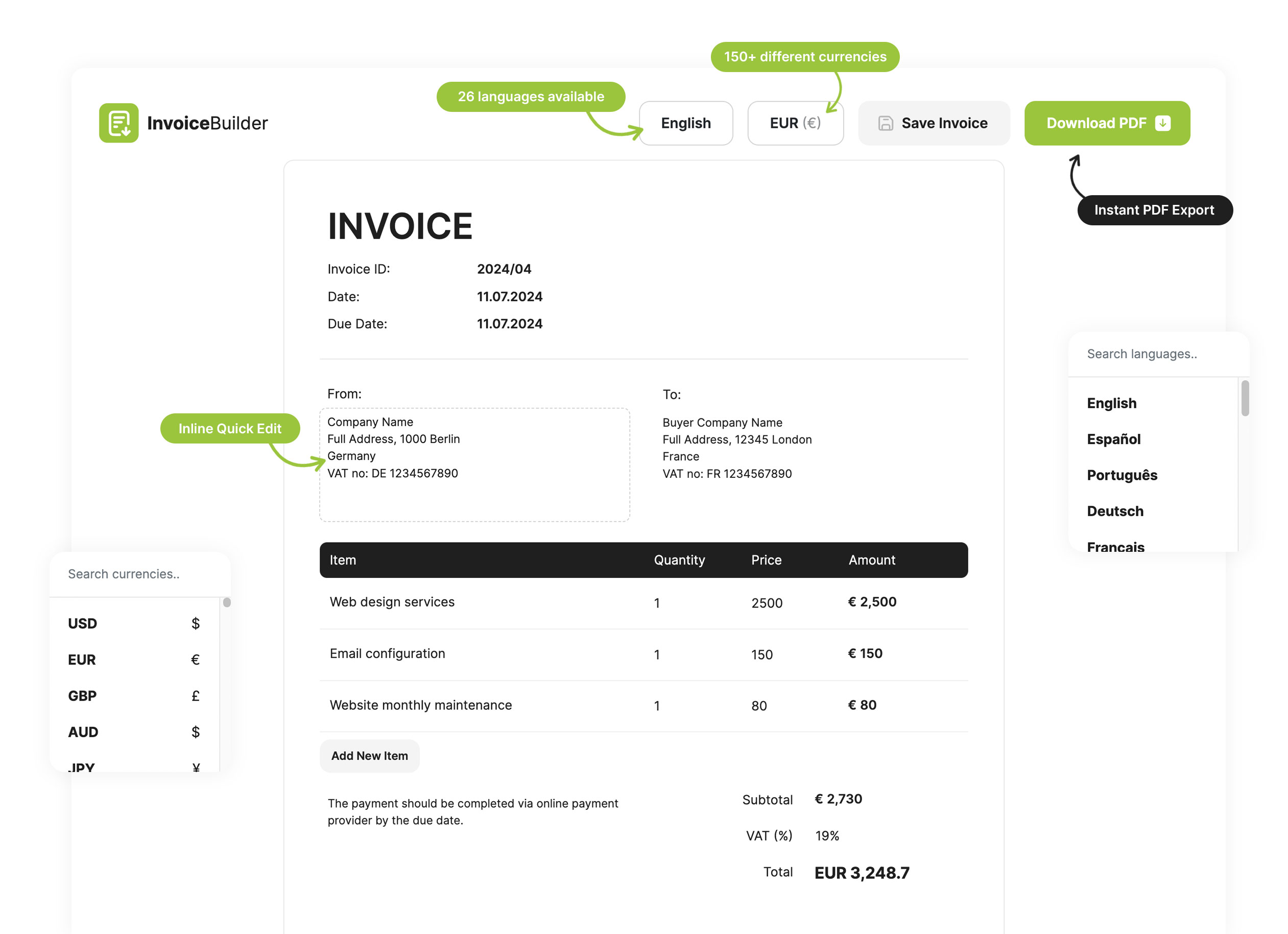This screenshot has width=1288, height=934.
Task: Select AUD from the currency list
Action: click(83, 732)
